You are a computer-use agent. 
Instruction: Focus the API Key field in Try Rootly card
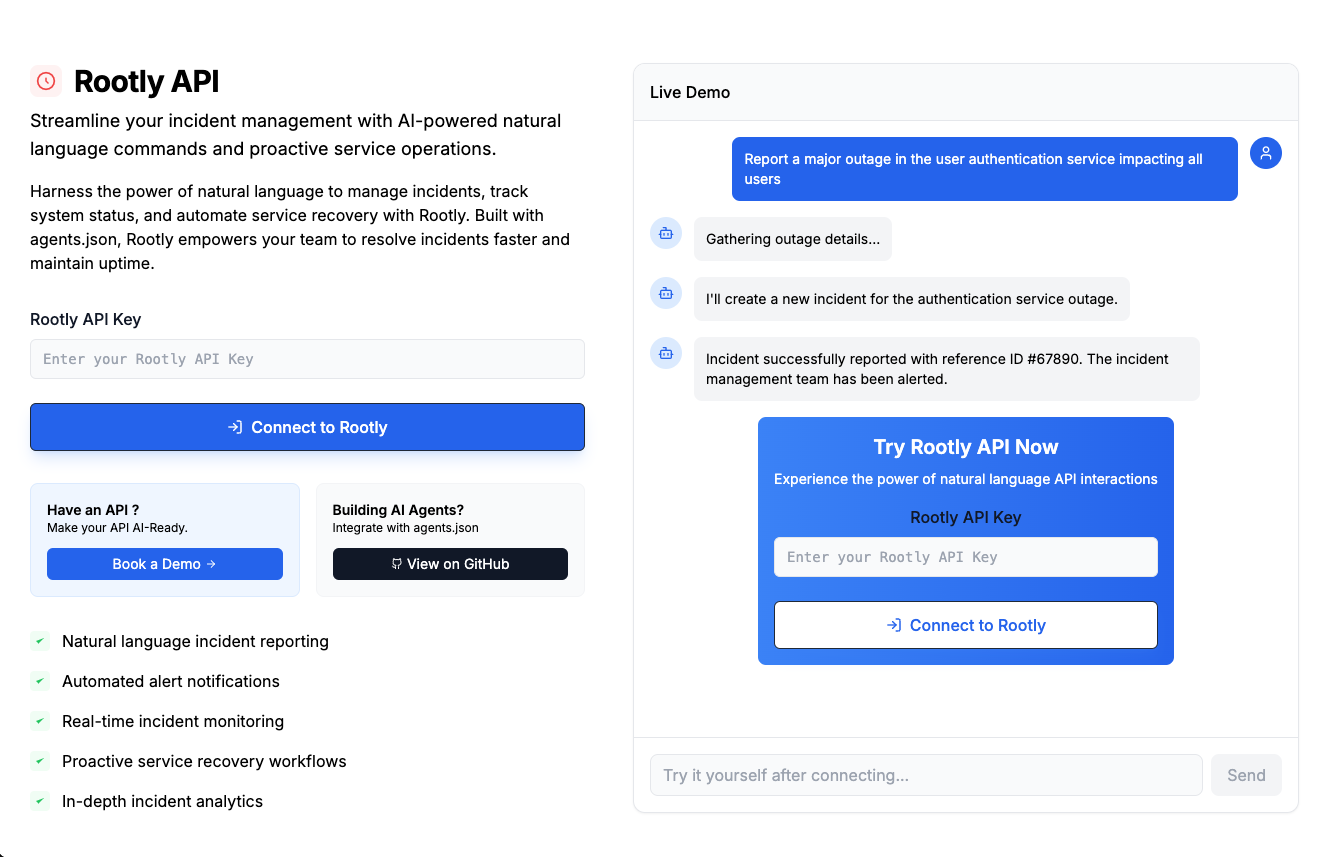coord(965,557)
